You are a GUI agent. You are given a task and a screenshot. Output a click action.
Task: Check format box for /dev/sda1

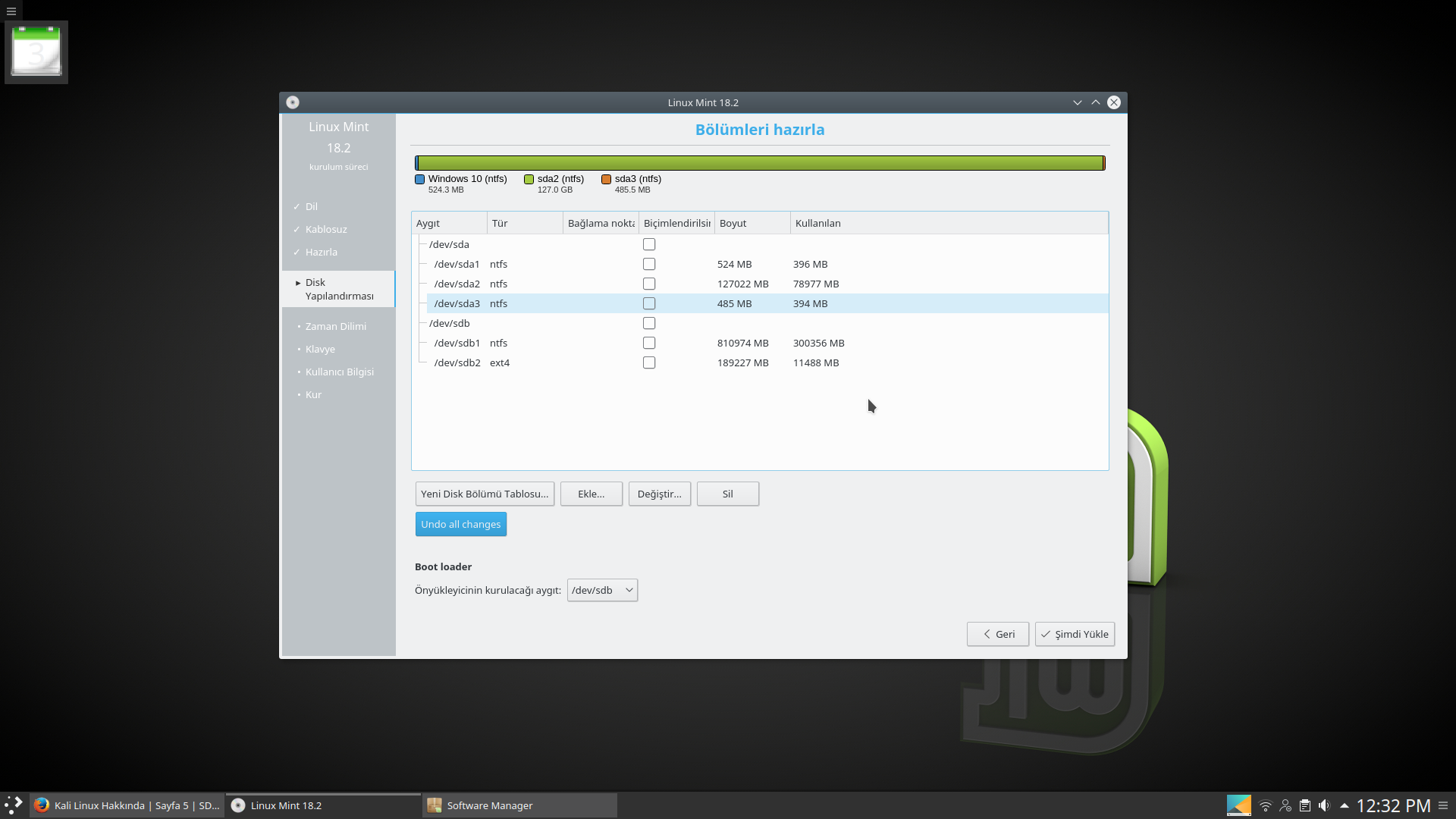[x=649, y=264]
